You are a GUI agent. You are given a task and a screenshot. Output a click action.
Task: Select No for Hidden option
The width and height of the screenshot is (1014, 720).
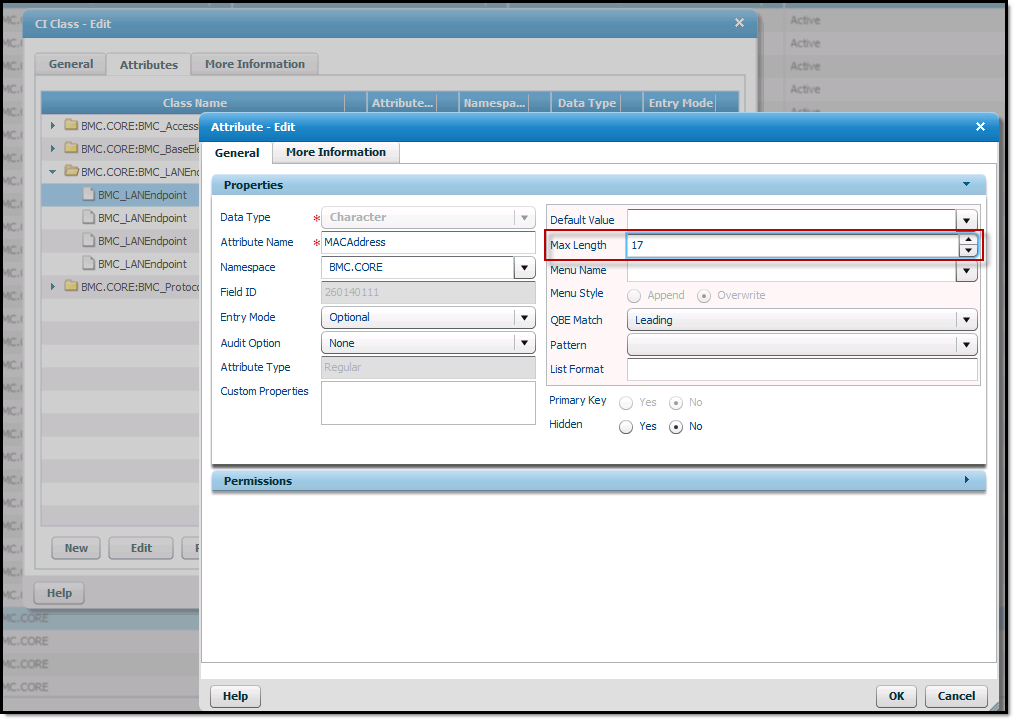coord(676,426)
